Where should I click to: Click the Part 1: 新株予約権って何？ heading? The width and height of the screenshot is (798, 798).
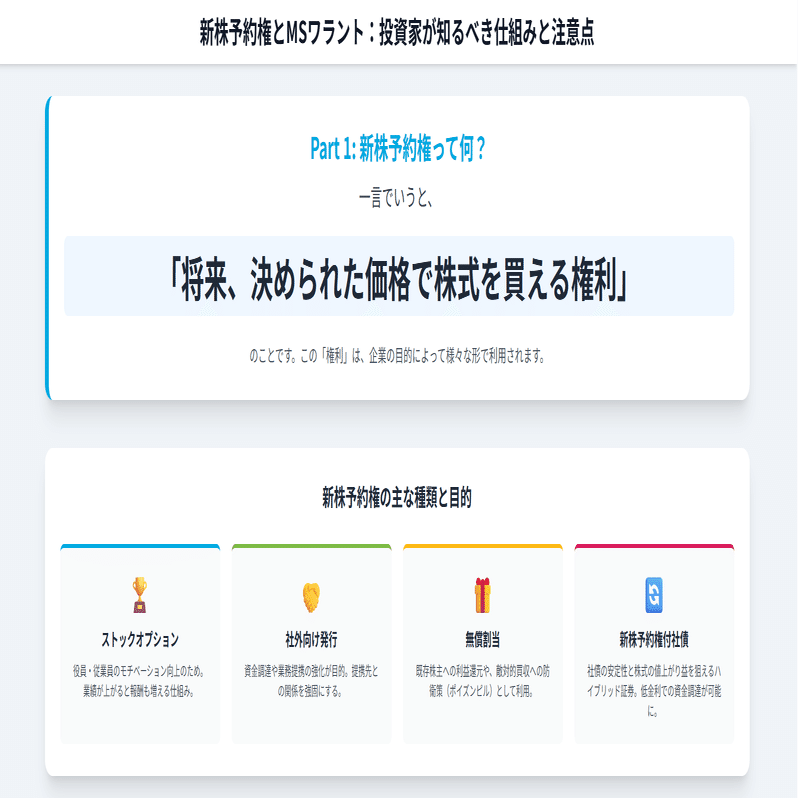397,149
